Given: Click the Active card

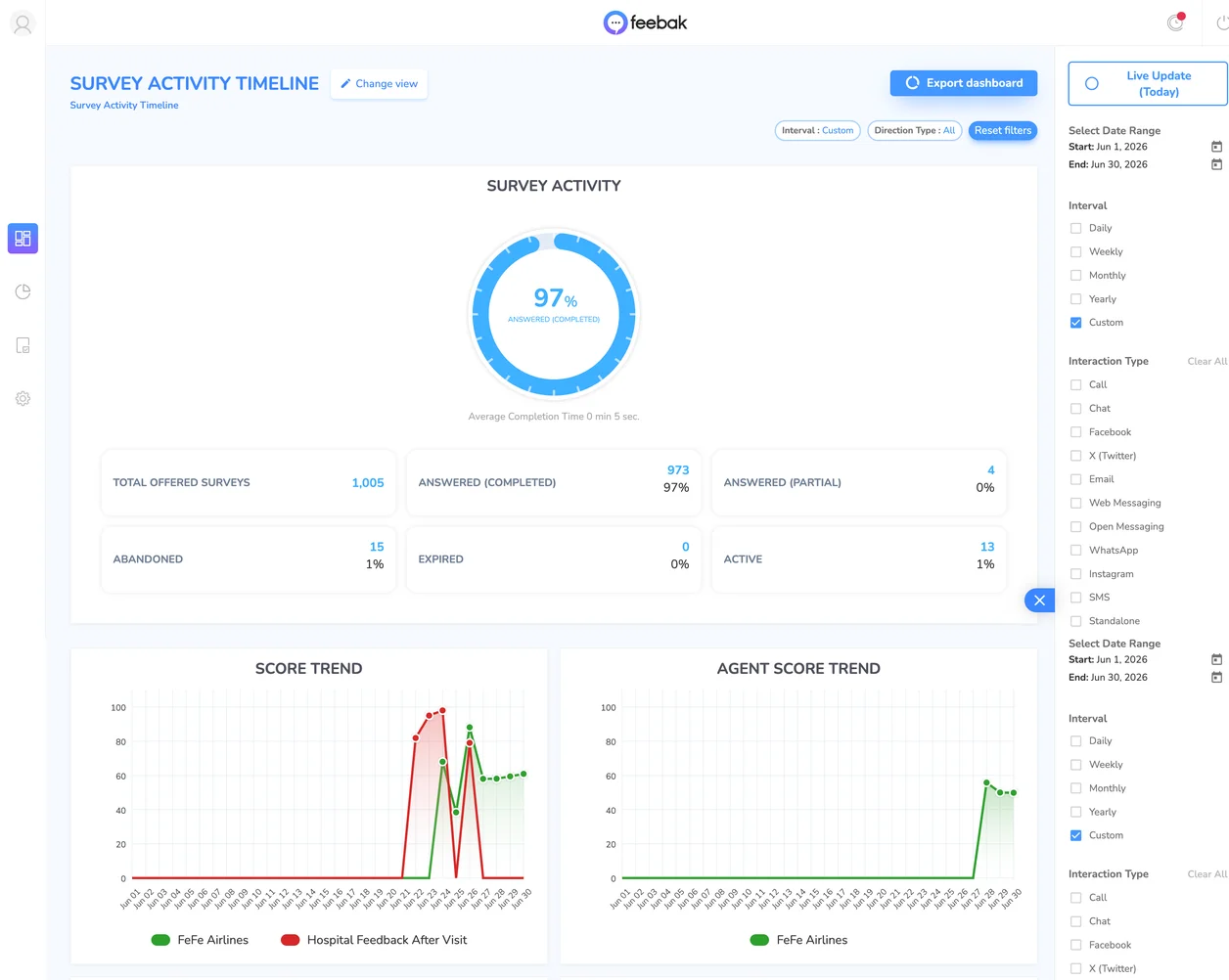Looking at the screenshot, I should (x=859, y=559).
